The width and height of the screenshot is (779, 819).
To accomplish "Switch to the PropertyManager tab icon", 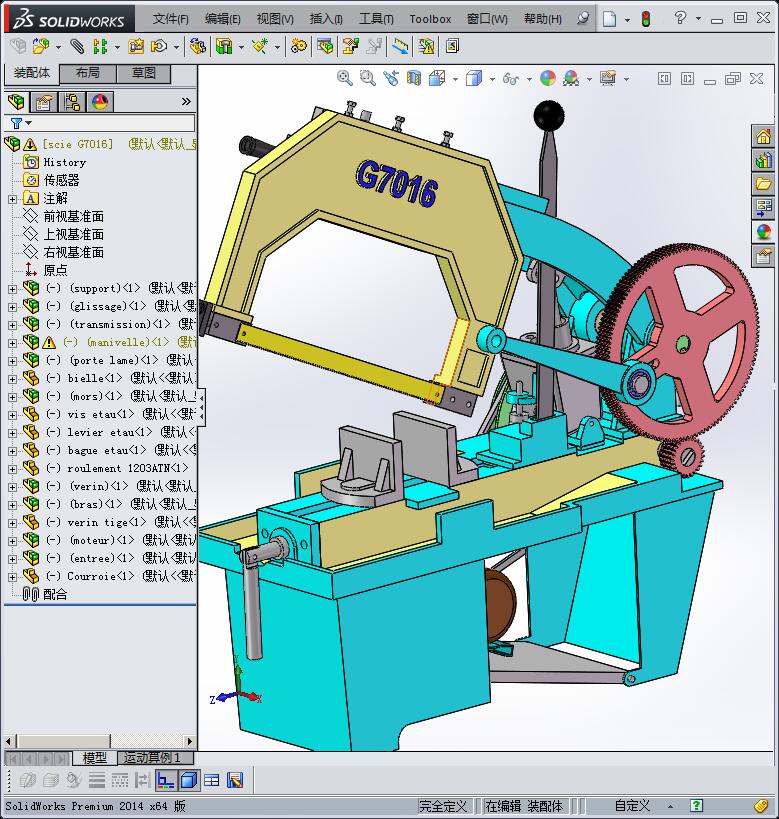I will (x=43, y=102).
